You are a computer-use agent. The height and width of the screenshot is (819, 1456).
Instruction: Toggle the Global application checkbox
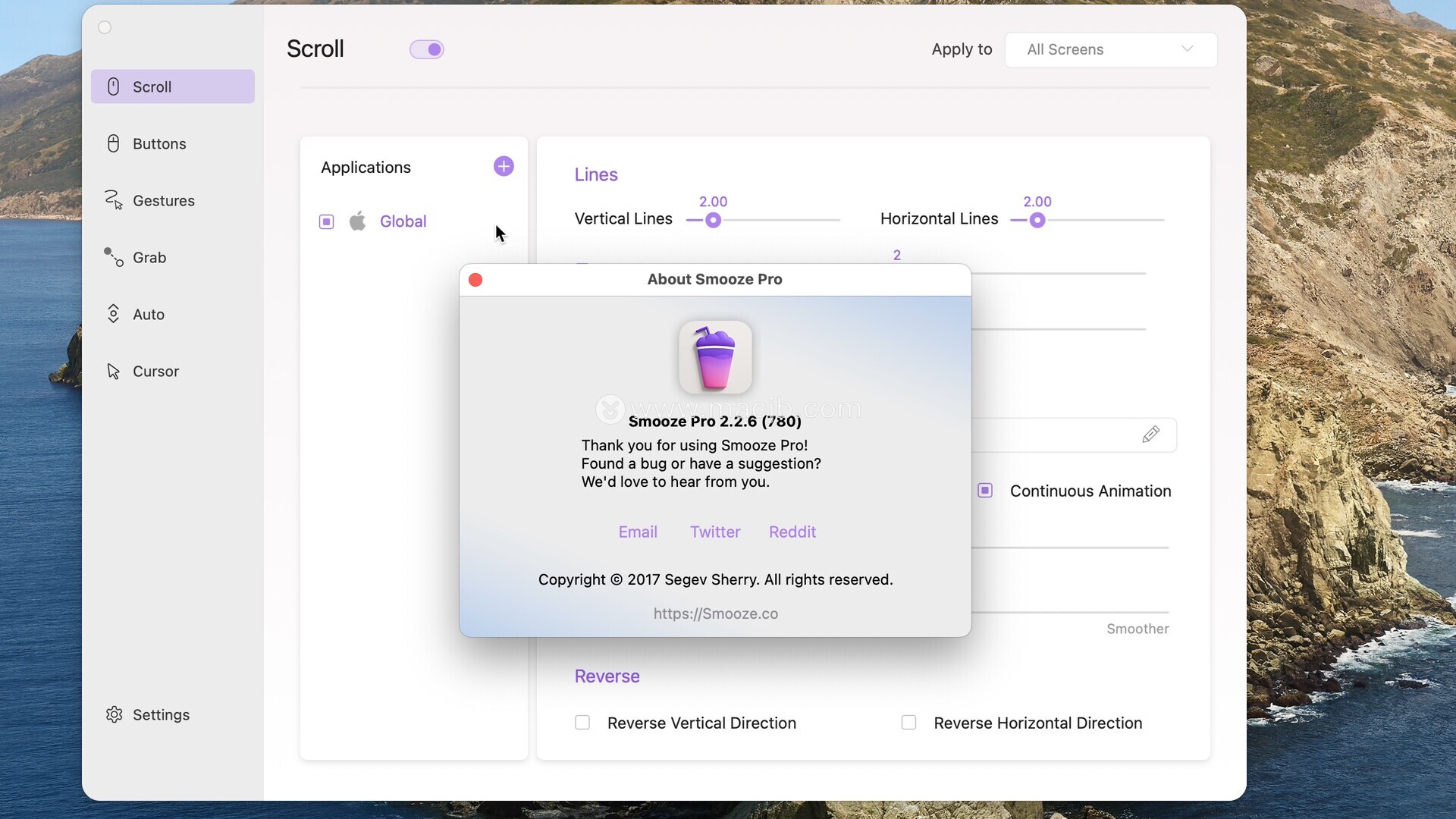[x=326, y=221]
